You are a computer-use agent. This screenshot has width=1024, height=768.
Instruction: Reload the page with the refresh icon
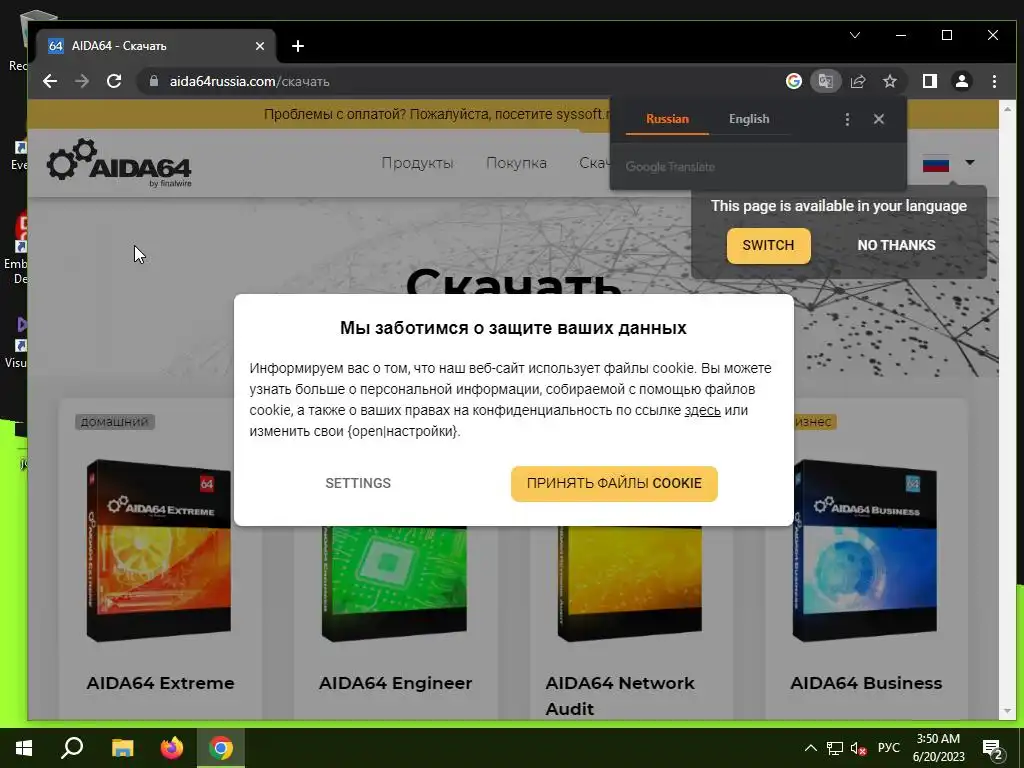pyautogui.click(x=114, y=81)
